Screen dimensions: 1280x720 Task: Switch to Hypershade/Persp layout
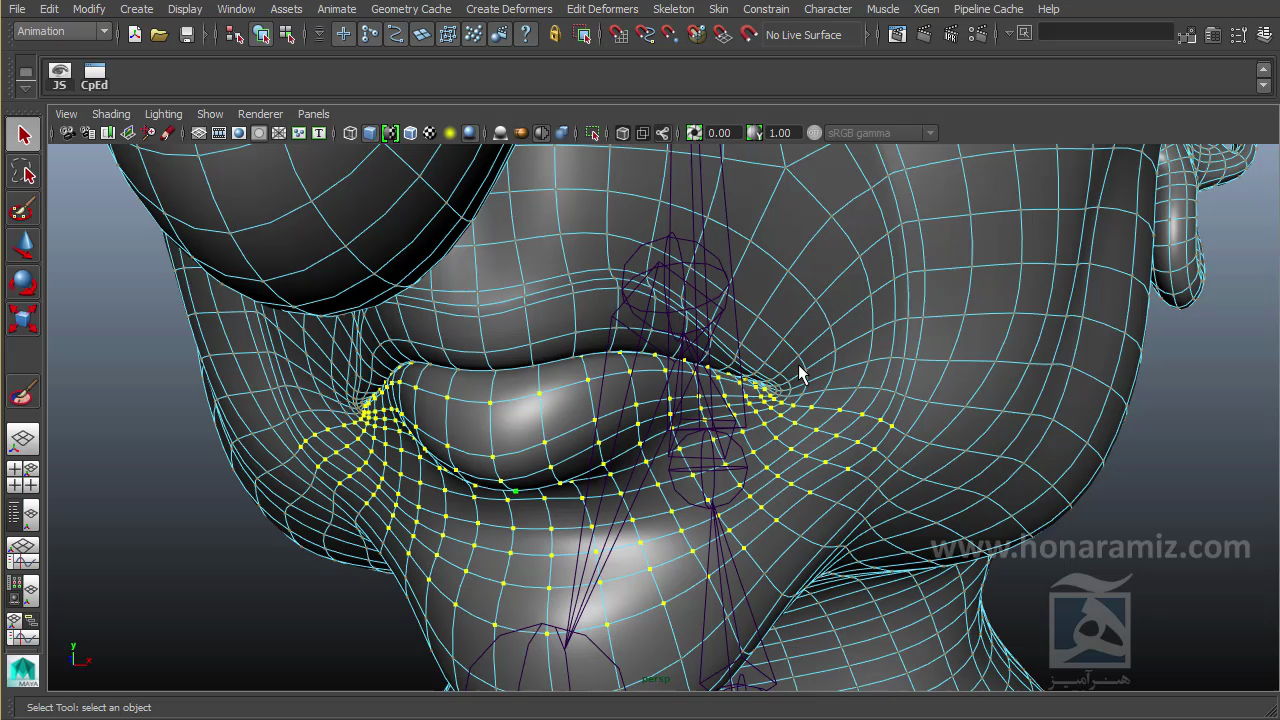pos(24,591)
